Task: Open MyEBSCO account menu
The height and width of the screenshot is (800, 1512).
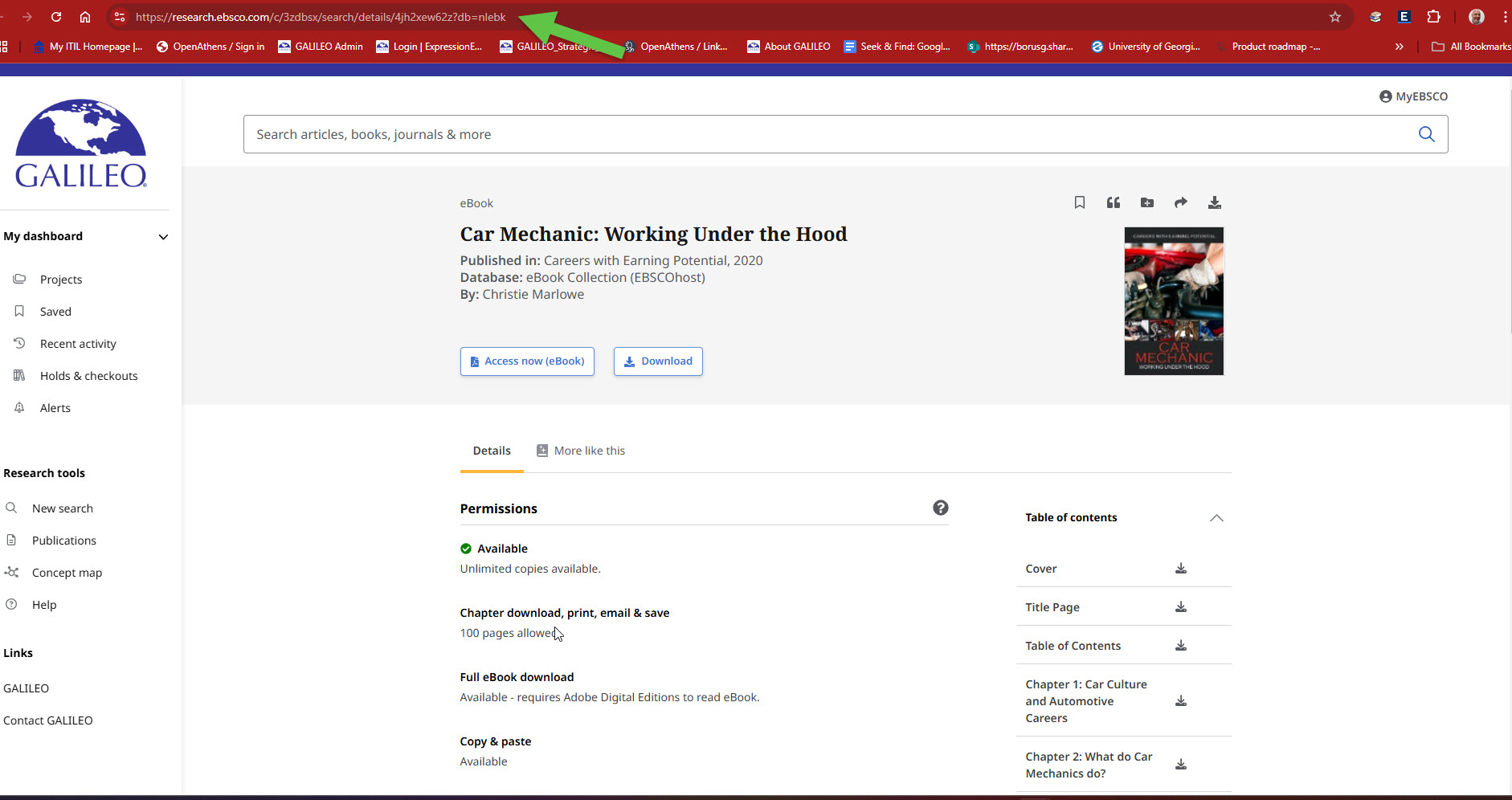Action: tap(1413, 96)
